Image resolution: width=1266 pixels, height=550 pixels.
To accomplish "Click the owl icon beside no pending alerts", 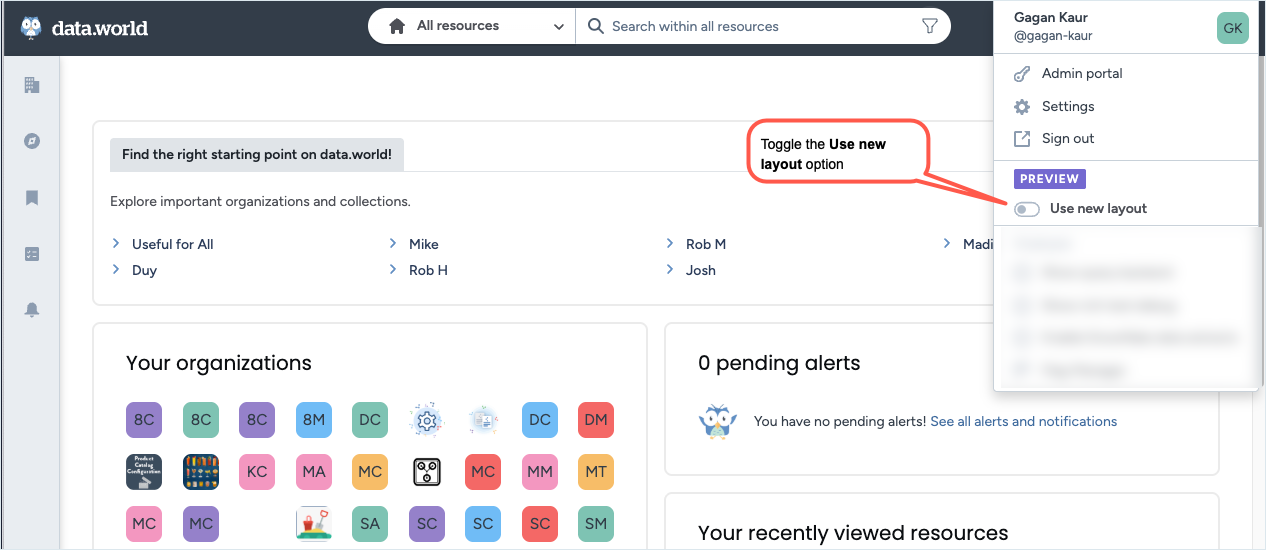I will (x=717, y=421).
